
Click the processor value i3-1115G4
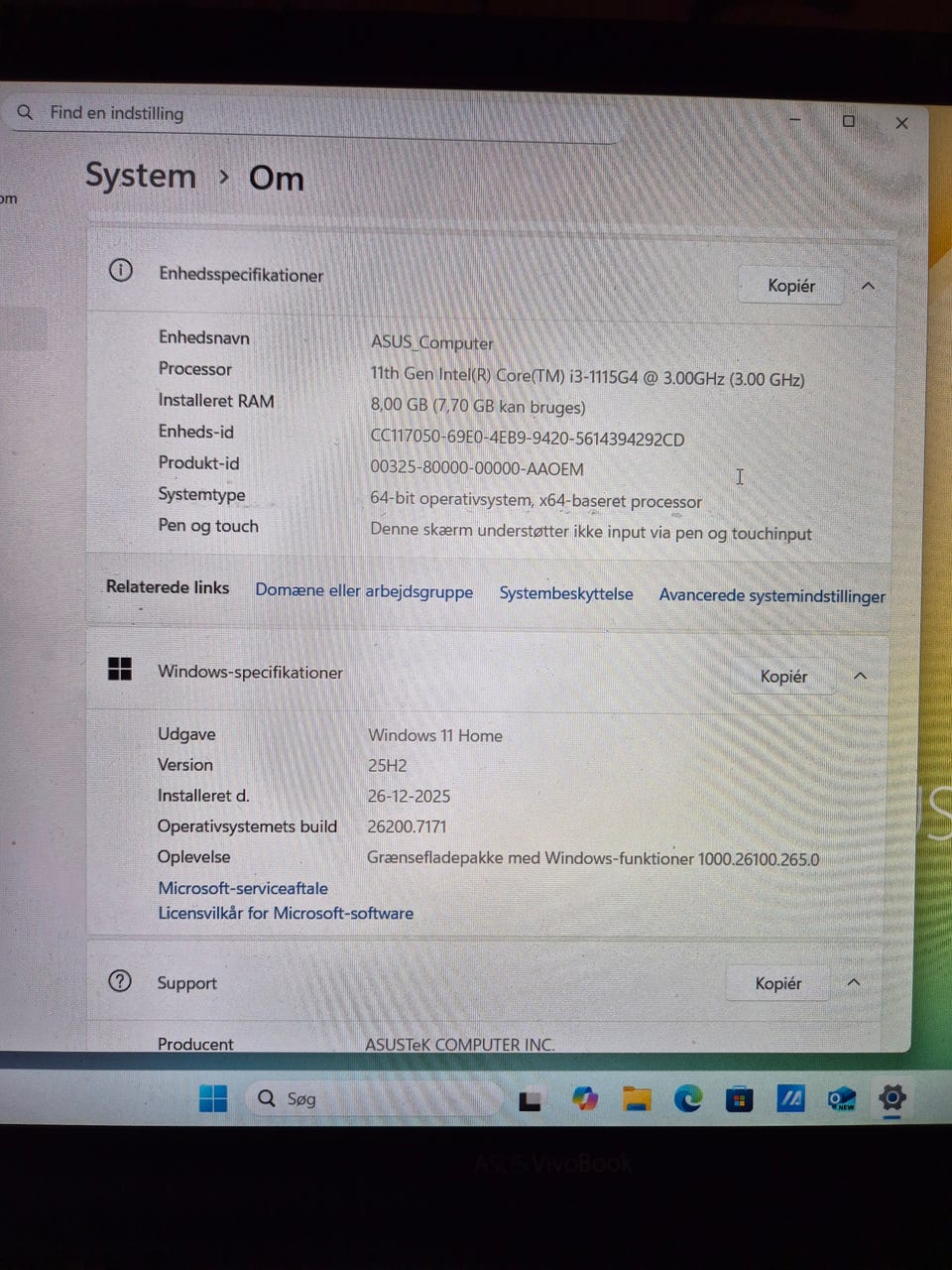coord(587,377)
